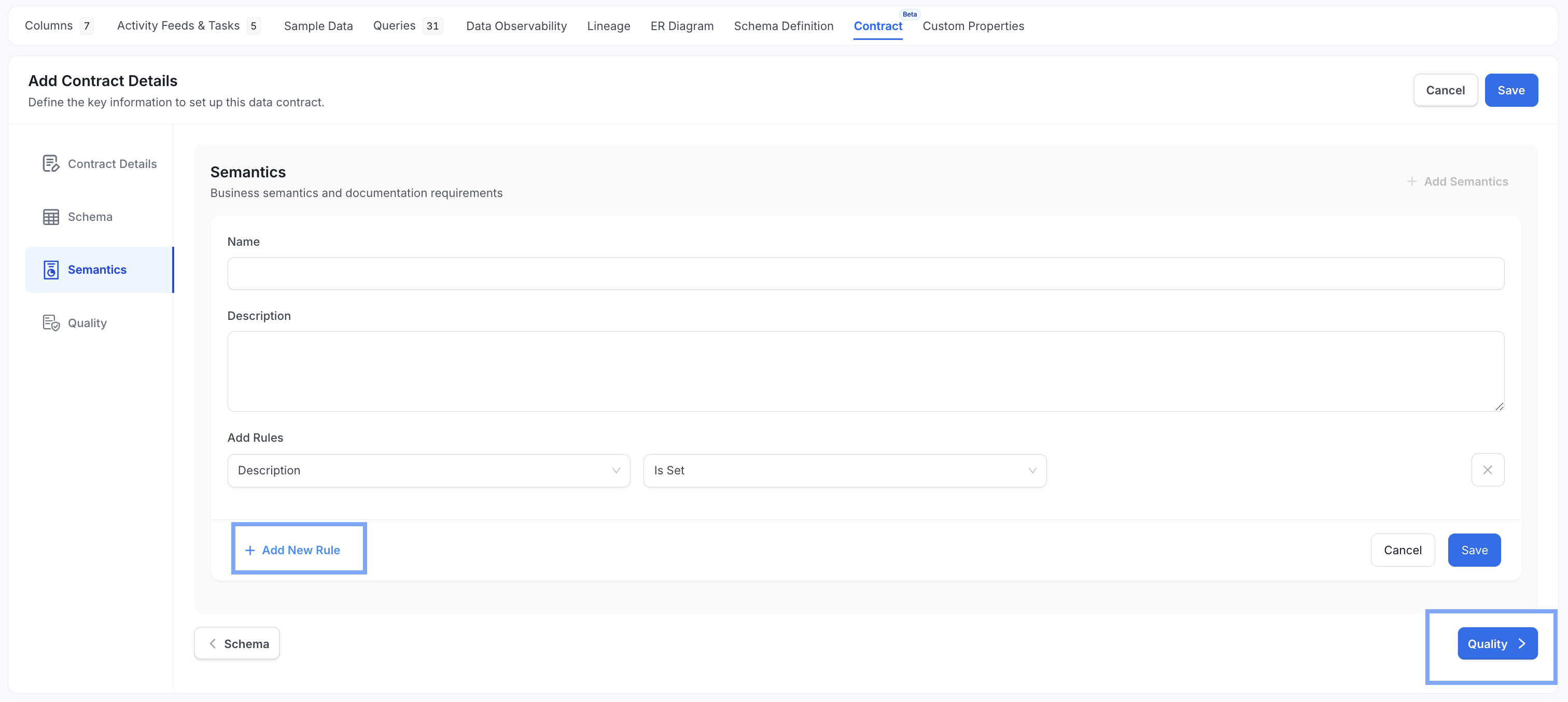Cancel the contract in the header

point(1445,90)
